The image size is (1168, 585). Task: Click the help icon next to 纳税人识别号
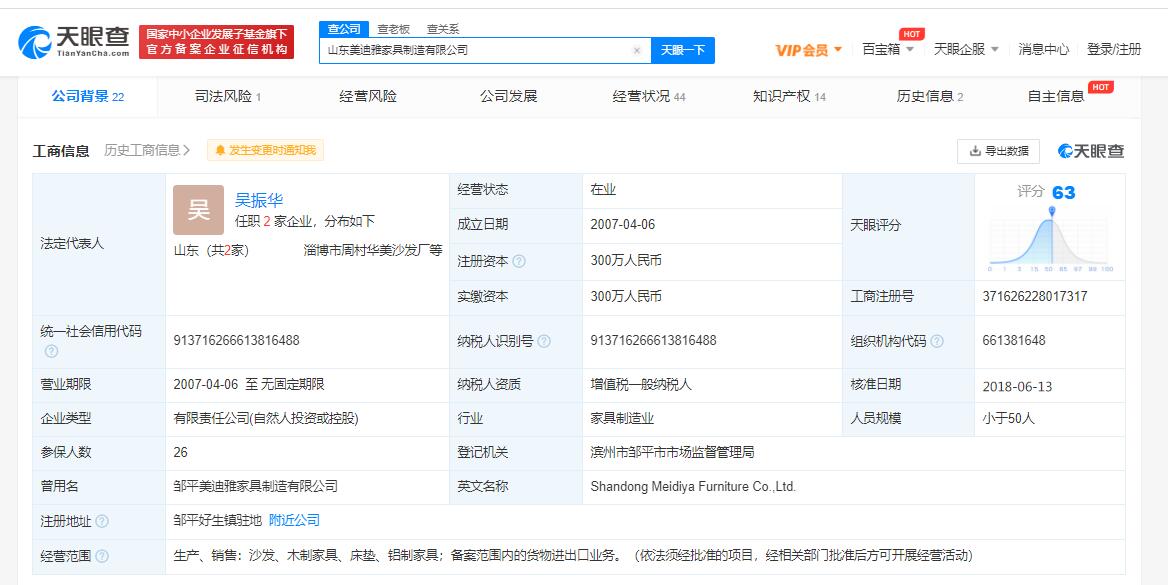(544, 341)
